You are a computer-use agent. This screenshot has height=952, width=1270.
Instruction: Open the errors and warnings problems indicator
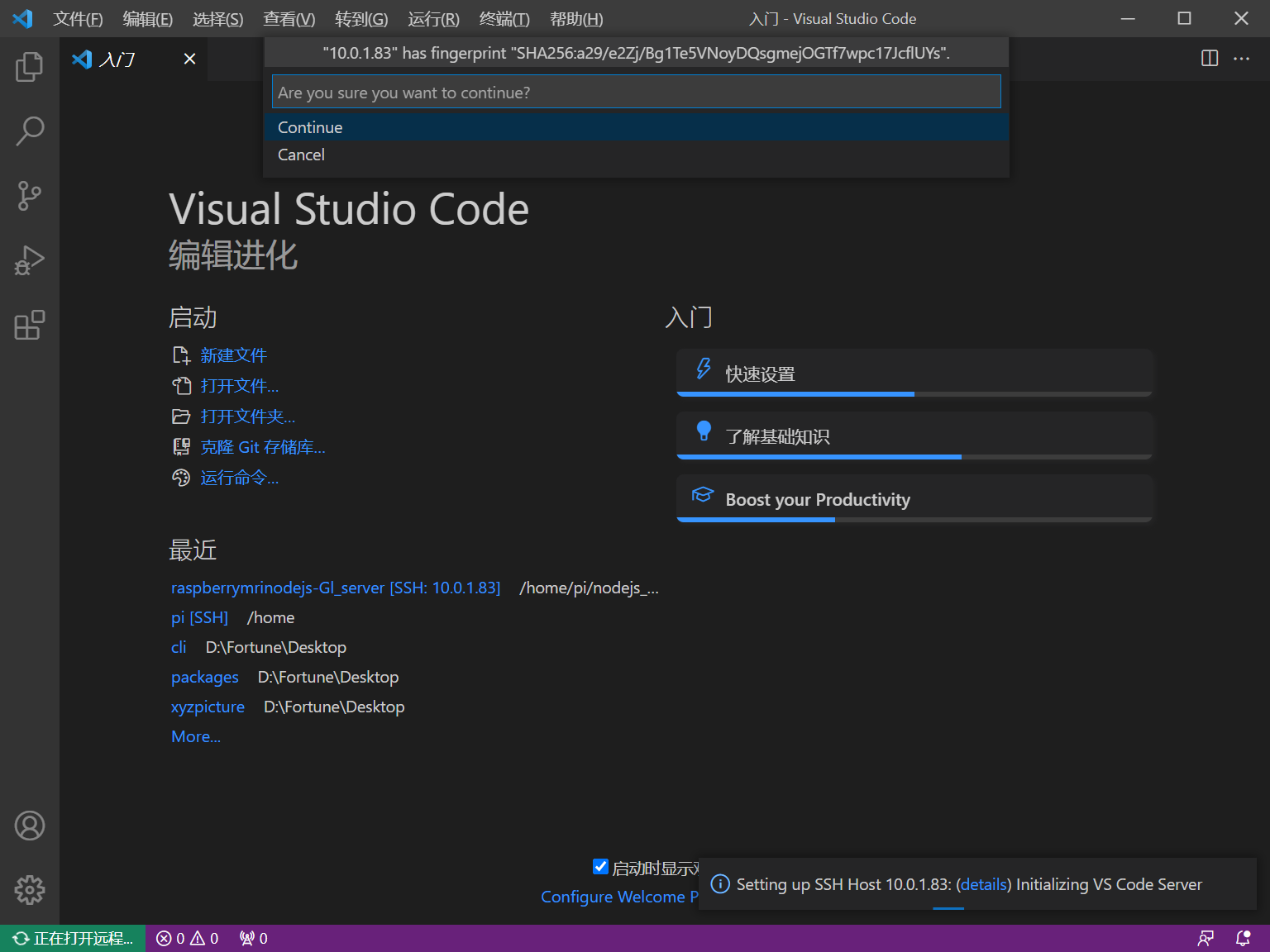[x=188, y=938]
